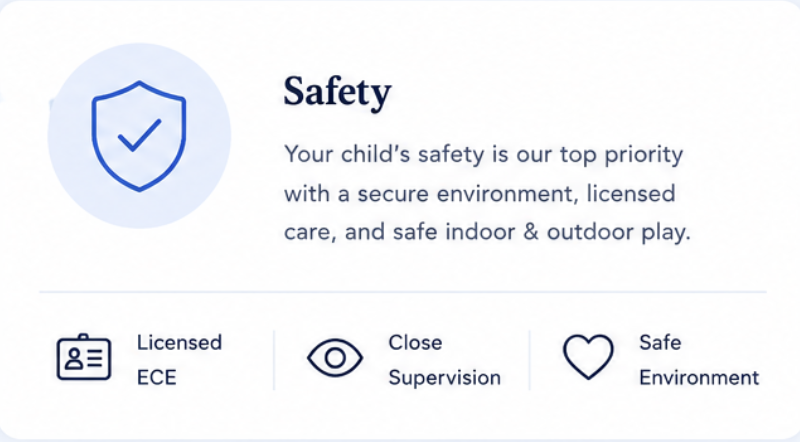Click the line "Your child's safety is our top priority"
The width and height of the screenshot is (800, 442).
[x=484, y=155]
